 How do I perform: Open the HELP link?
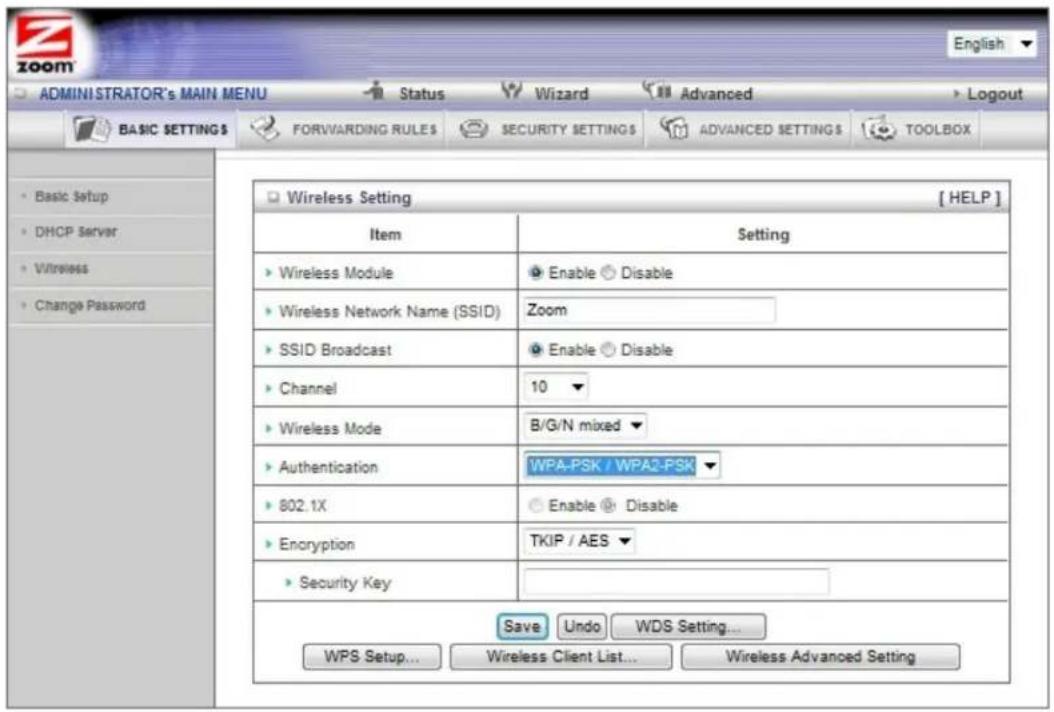coord(969,198)
